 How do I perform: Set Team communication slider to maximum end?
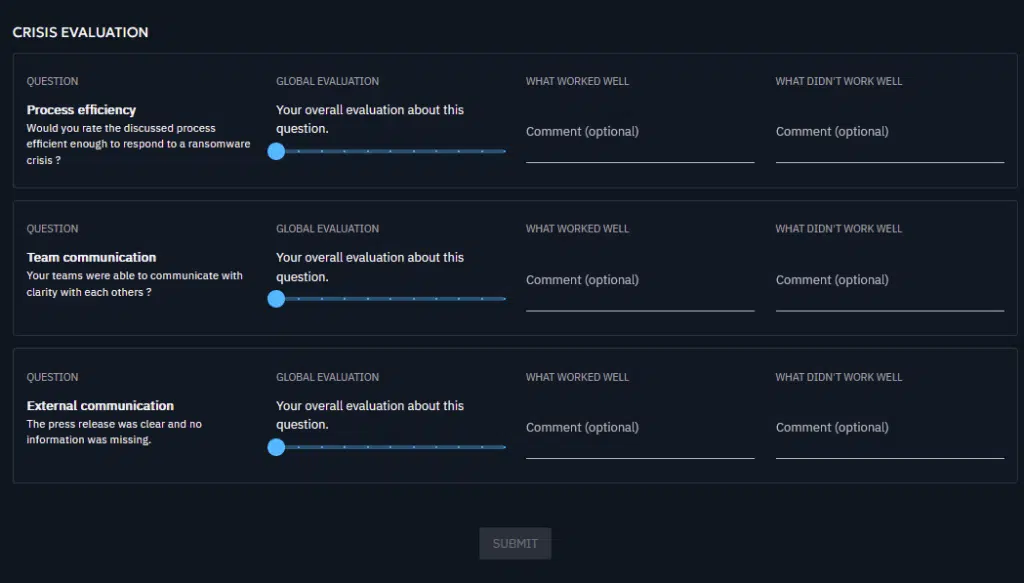click(504, 299)
